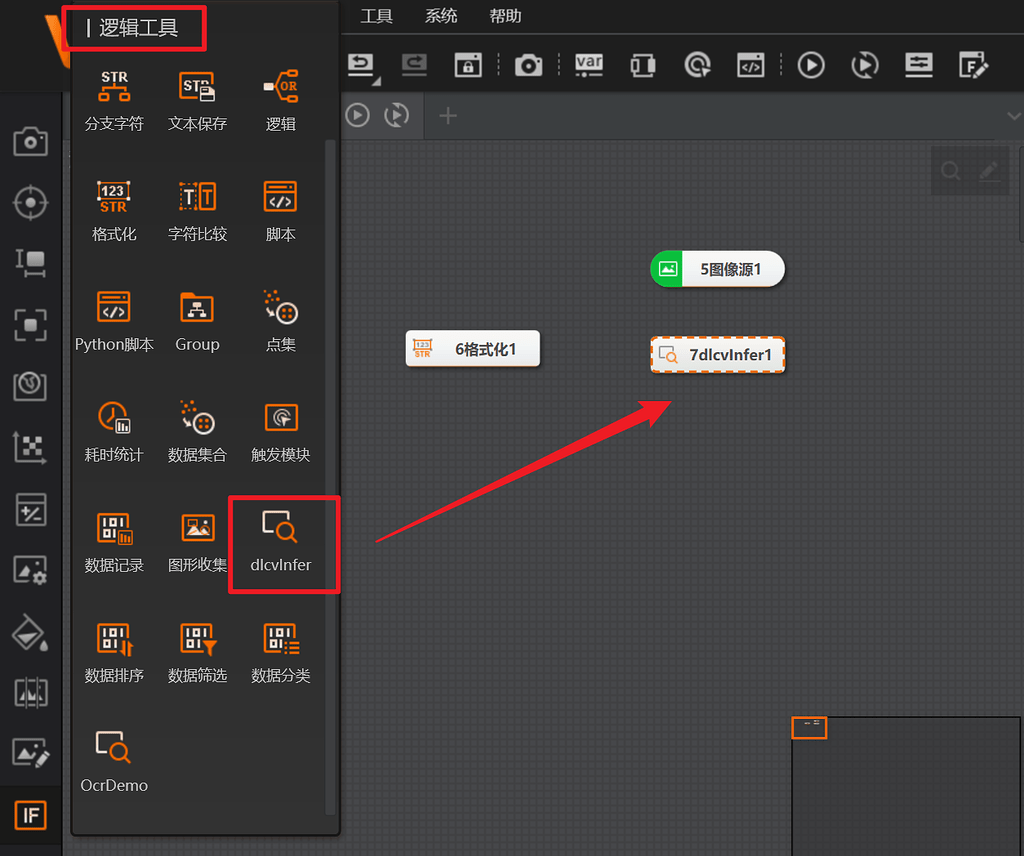This screenshot has height=856, width=1024.
Task: Open the circular lens category in sidebar
Action: click(x=31, y=386)
